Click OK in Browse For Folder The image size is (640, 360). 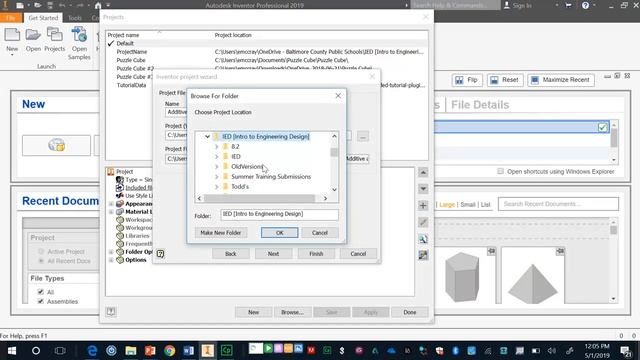click(x=280, y=233)
